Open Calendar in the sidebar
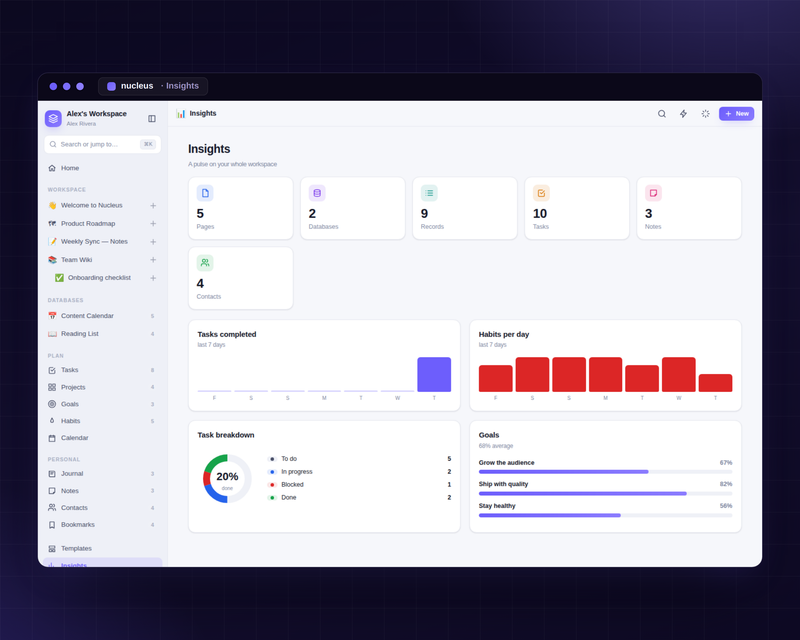The width and height of the screenshot is (800, 640). pyautogui.click(x=103, y=438)
